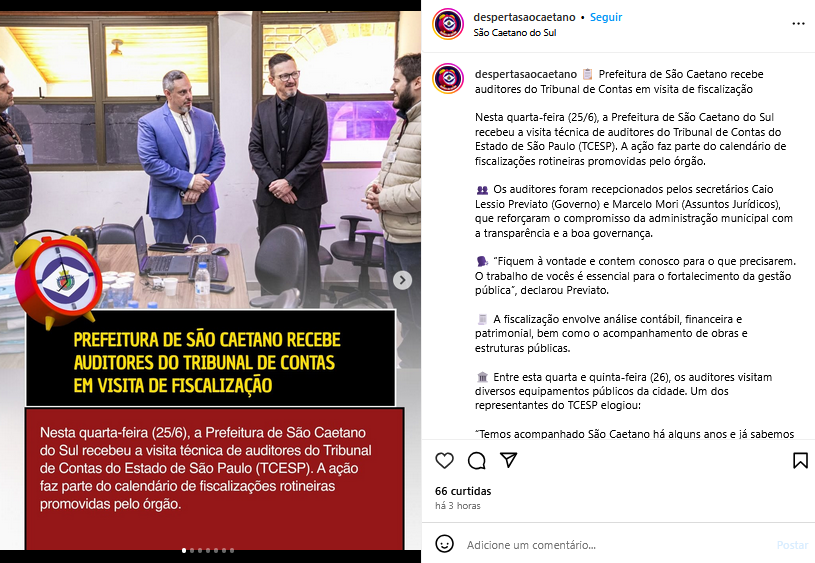The width and height of the screenshot is (815, 563).
Task: Open the despertasaocaetano username in header
Action: coord(524,17)
